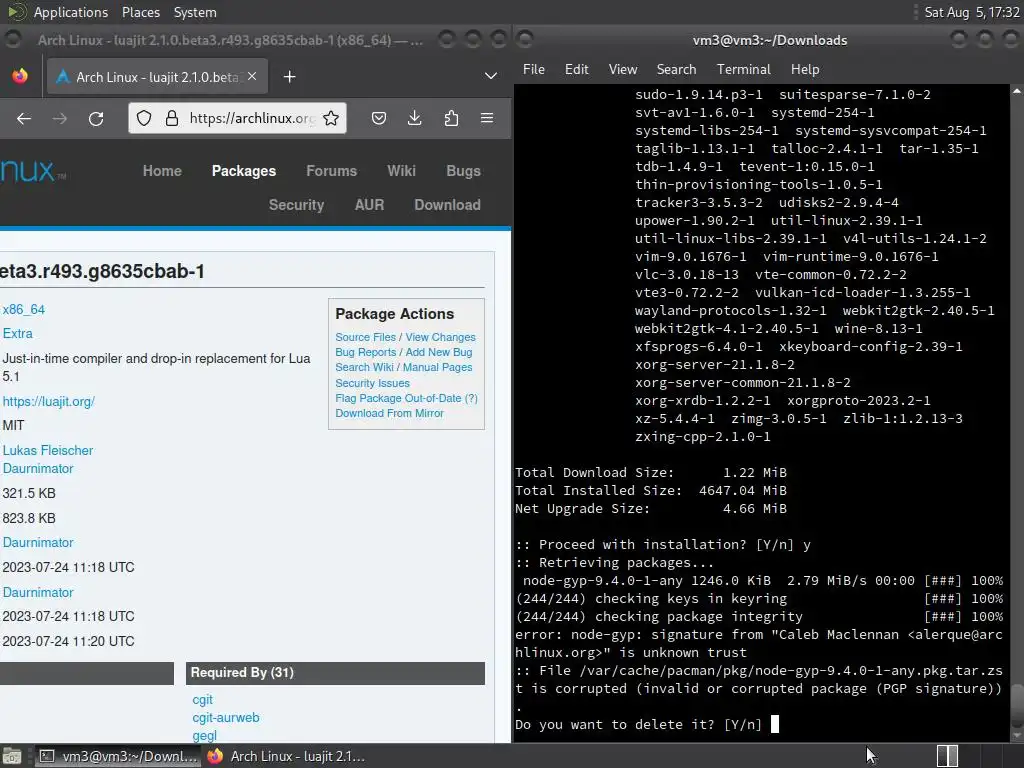Open the Applications menu

(71, 12)
